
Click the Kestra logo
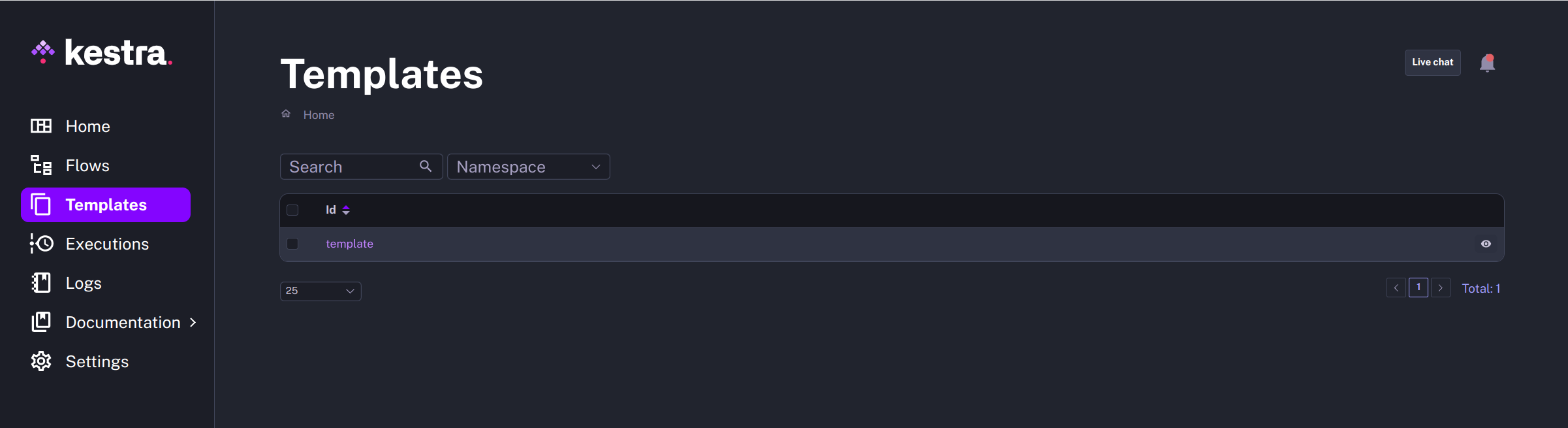[x=101, y=52]
